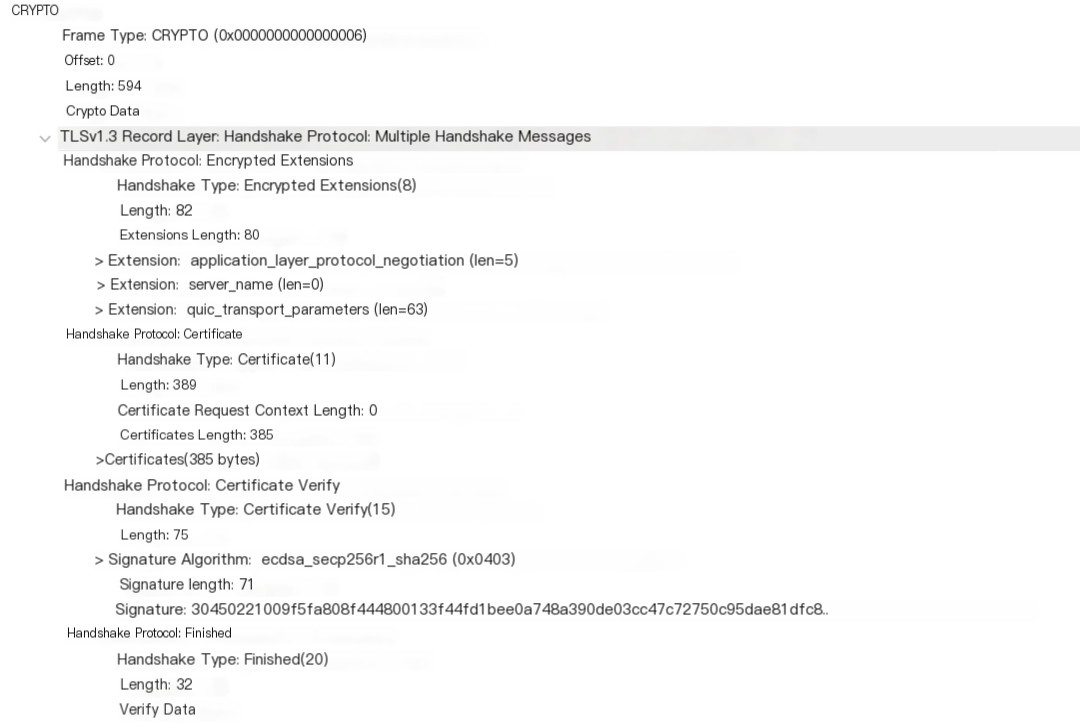Select the Frame Type CRYPTO row
Screen dimensions: 1080x726
(214, 35)
